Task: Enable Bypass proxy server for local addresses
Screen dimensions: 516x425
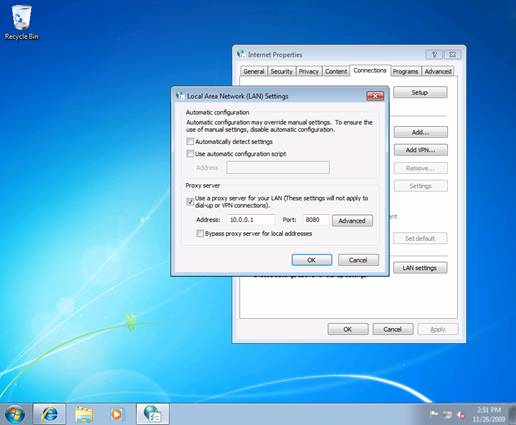Action: coord(200,234)
